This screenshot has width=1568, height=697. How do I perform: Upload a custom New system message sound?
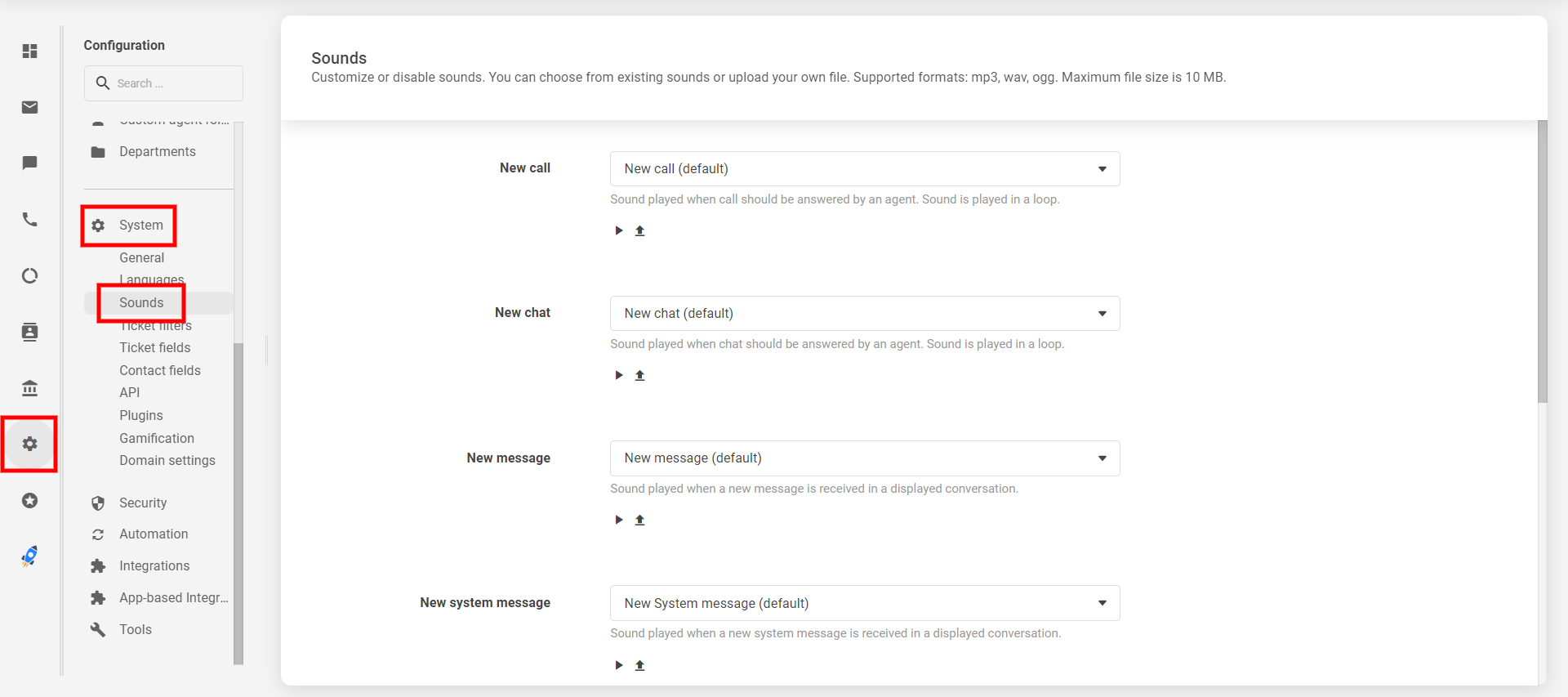click(640, 665)
